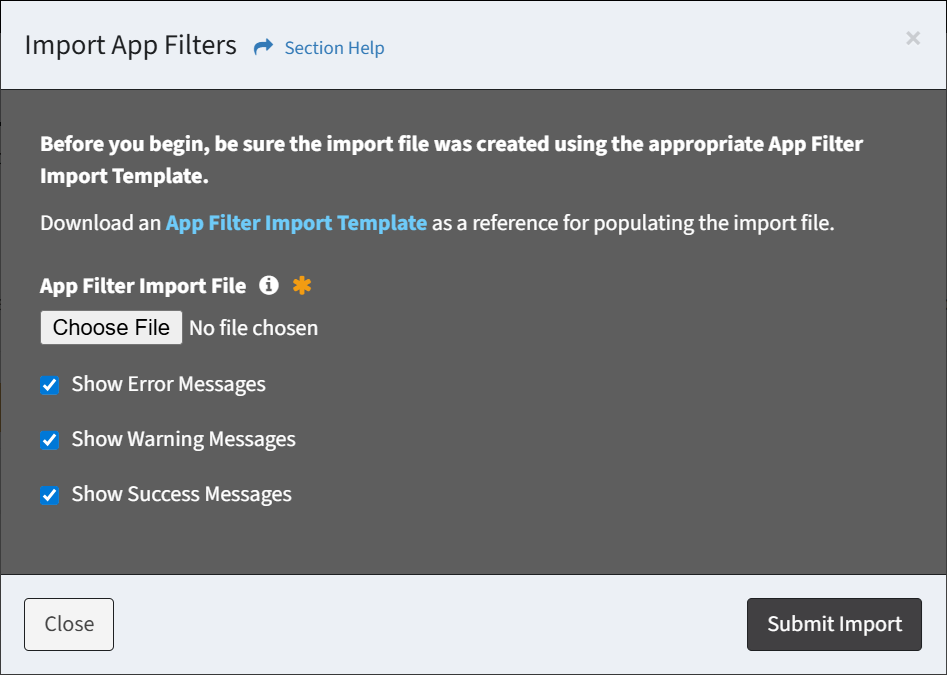
Task: Disable the Show Success Messages checkbox
Action: tap(50, 495)
